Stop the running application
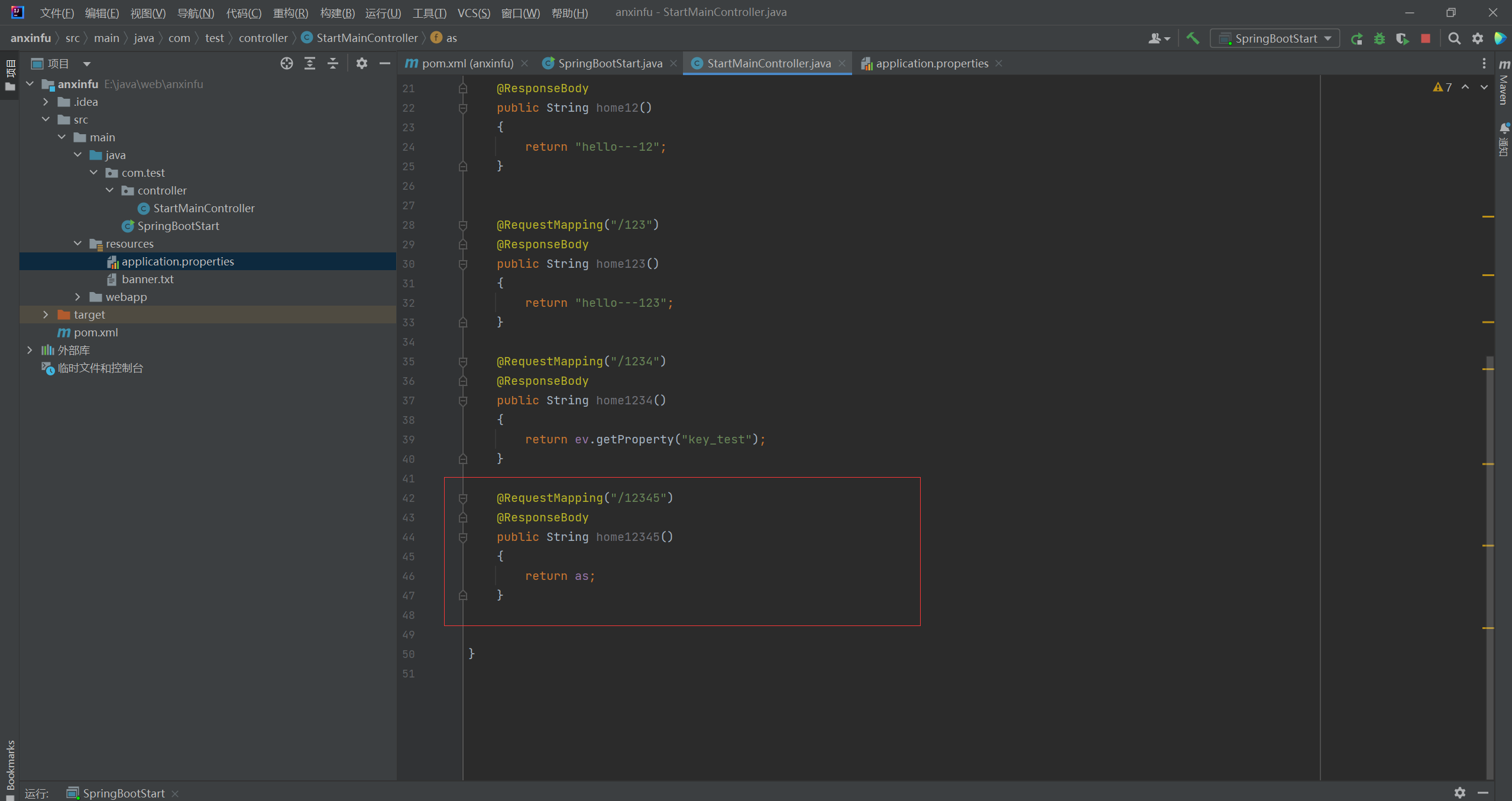 click(x=1426, y=39)
